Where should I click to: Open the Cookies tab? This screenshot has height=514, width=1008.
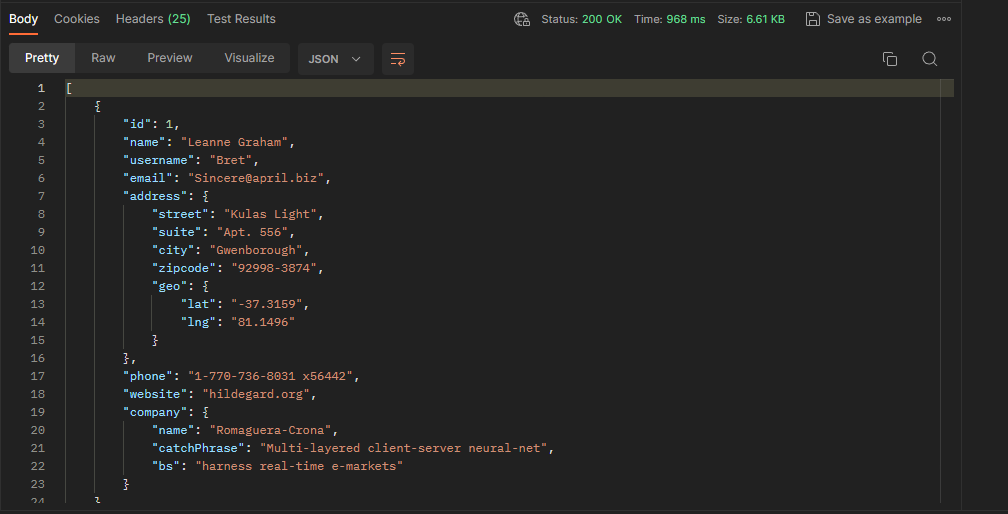tap(77, 19)
